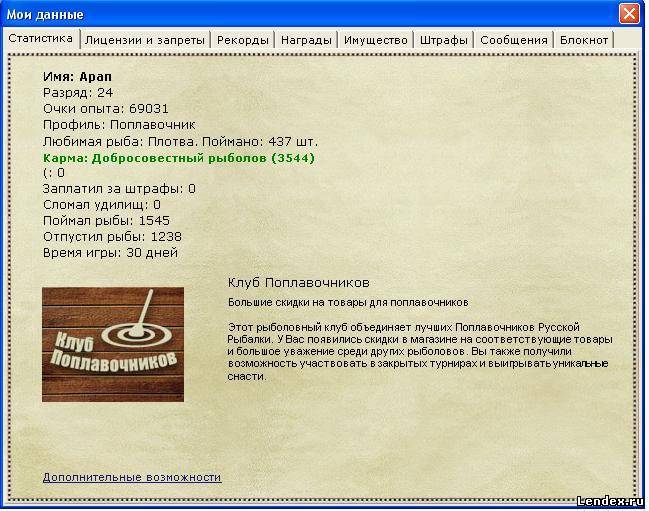Click the Отпустил рыбы: 1238 line
Viewport: 649px width, 511px height.
click(x=112, y=237)
